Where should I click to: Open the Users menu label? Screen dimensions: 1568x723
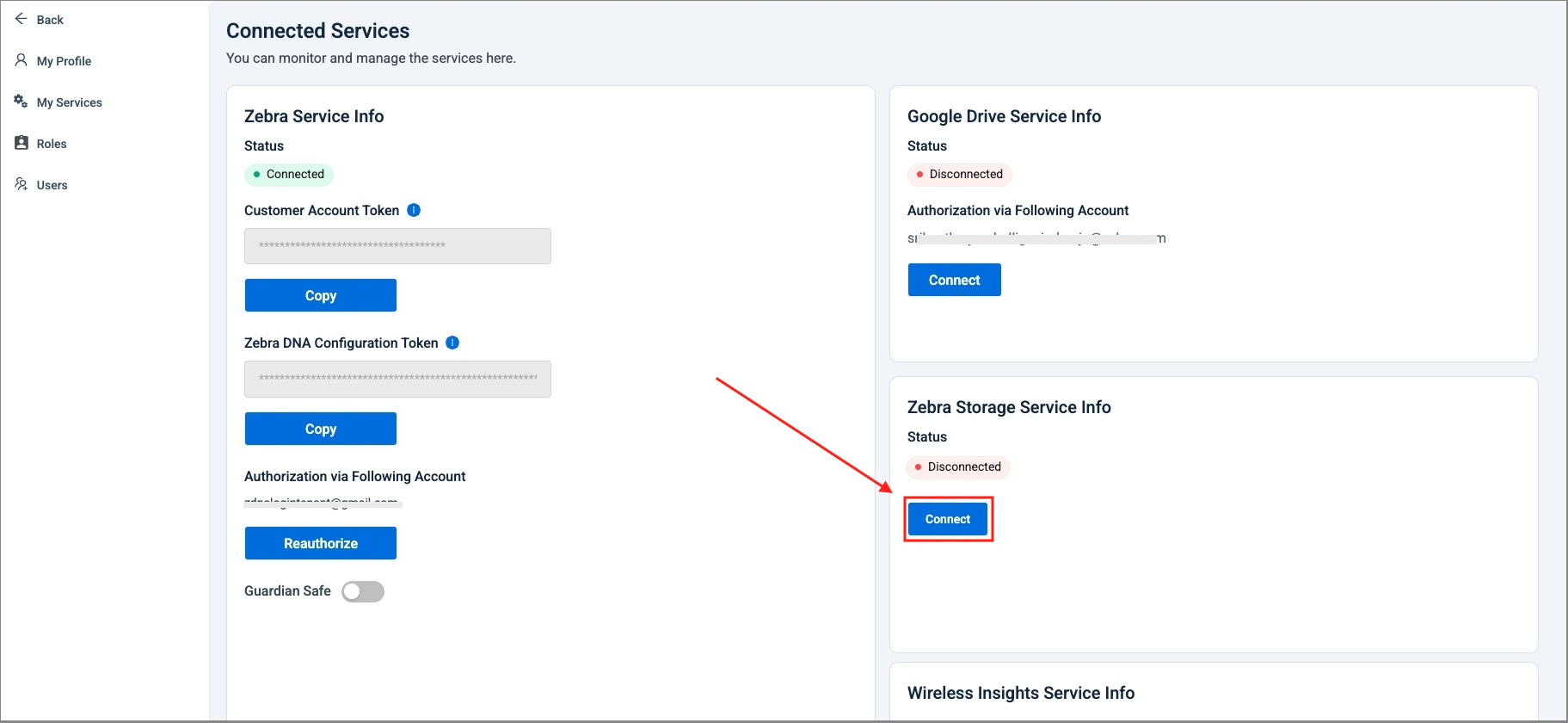pyautogui.click(x=52, y=185)
